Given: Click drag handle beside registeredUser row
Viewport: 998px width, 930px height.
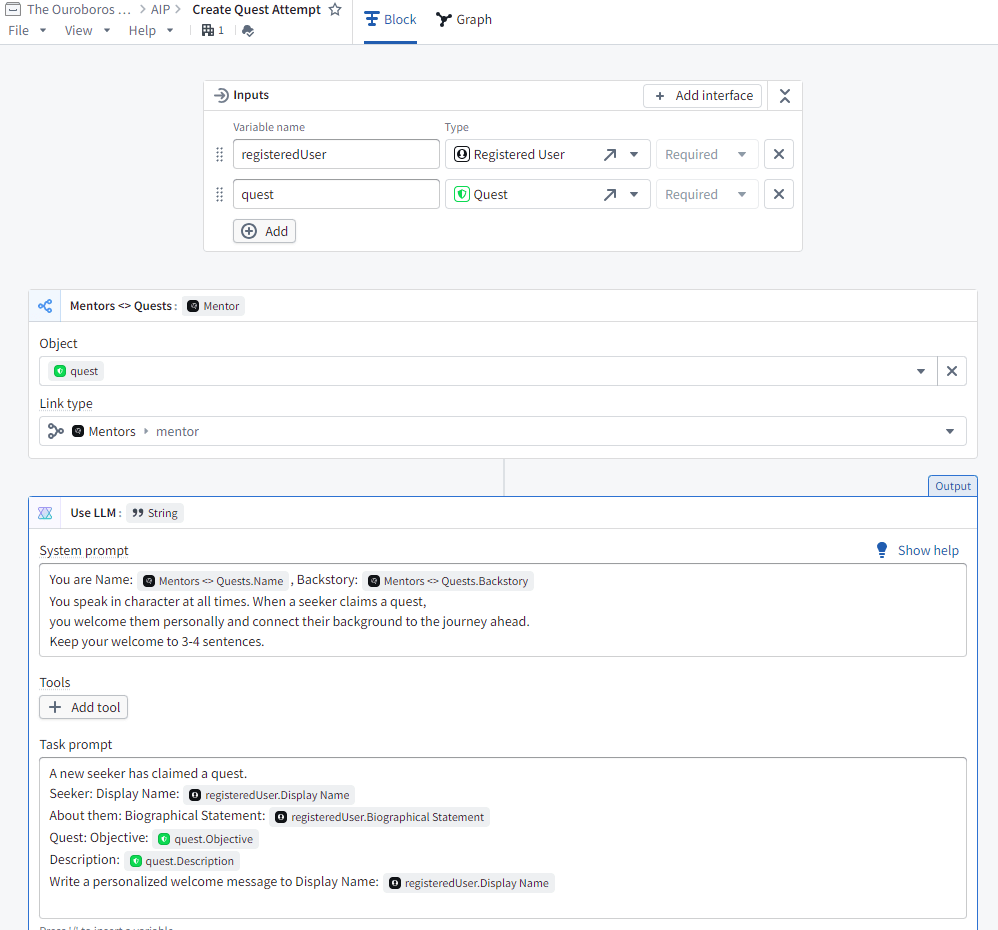Looking at the screenshot, I should 220,155.
